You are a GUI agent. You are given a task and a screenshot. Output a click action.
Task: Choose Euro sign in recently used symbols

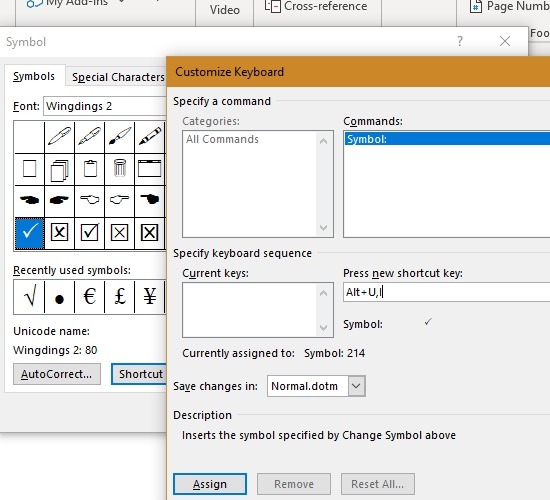pos(89,297)
